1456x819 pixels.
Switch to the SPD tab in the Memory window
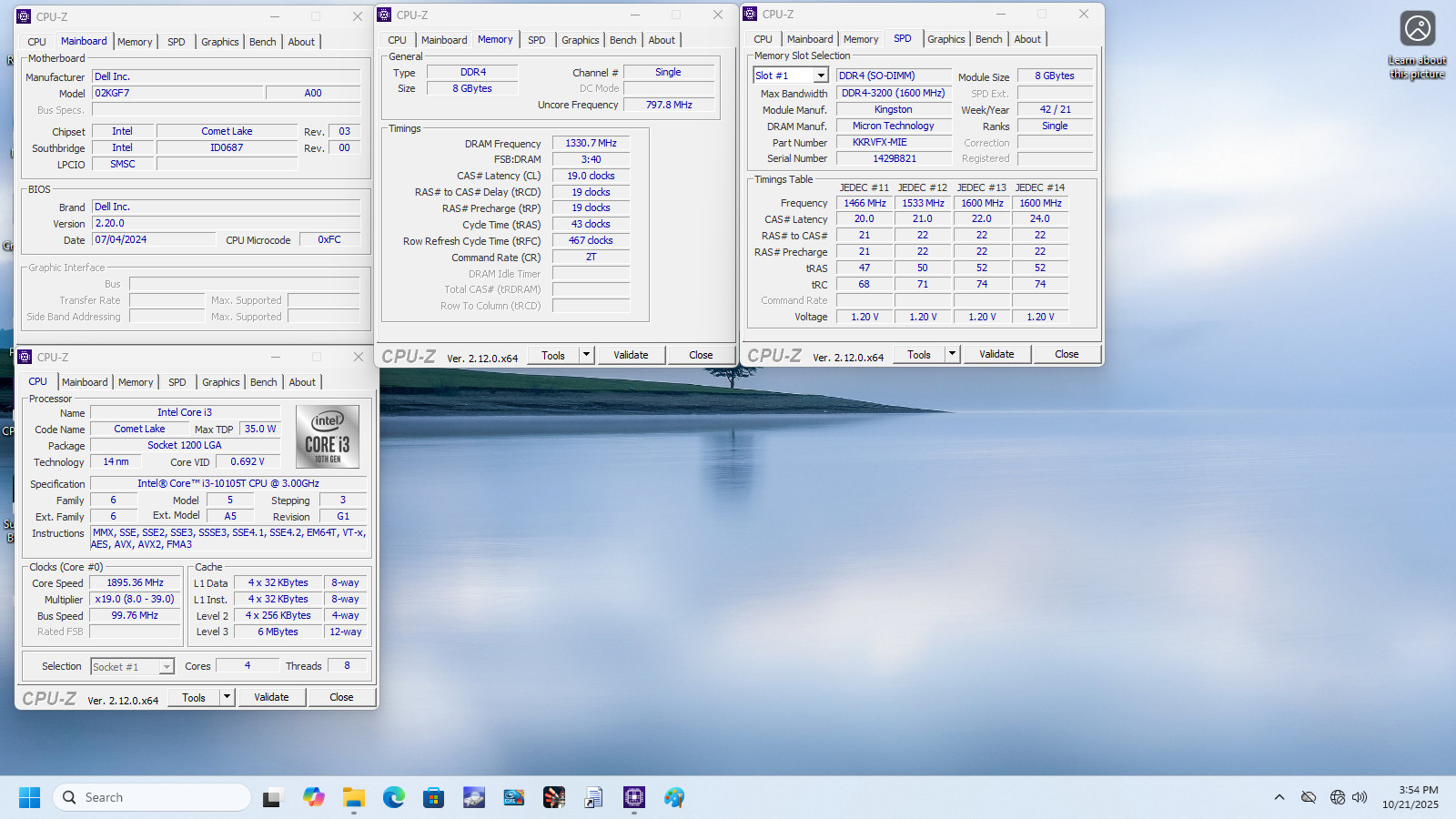(537, 40)
